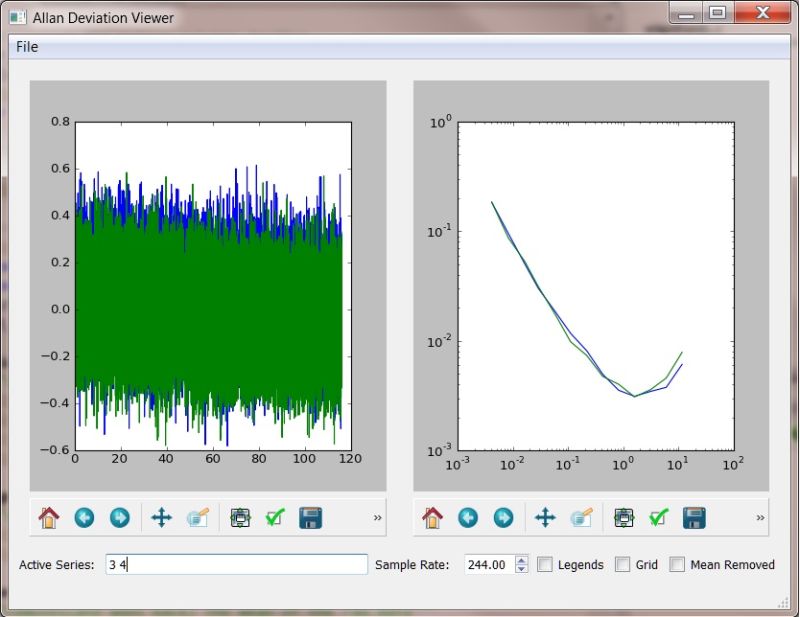Reset the time series plot view with Home

click(x=49, y=517)
